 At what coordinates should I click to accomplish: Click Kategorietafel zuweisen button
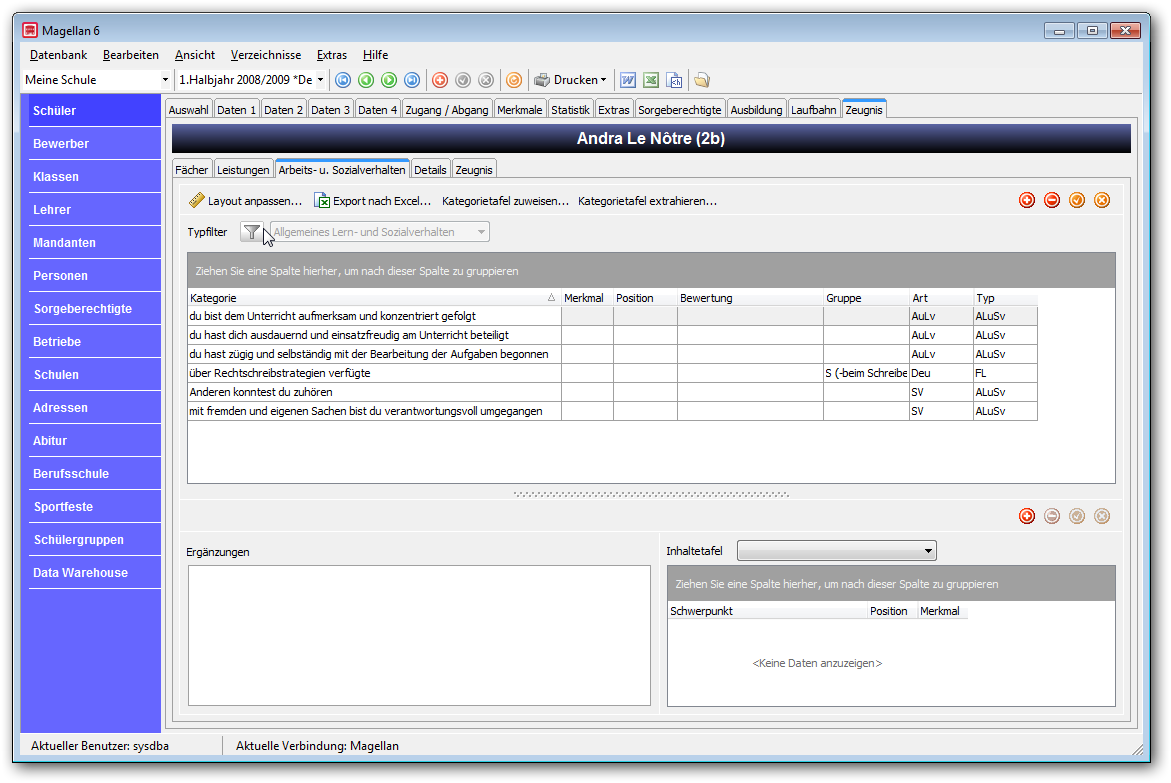505,201
